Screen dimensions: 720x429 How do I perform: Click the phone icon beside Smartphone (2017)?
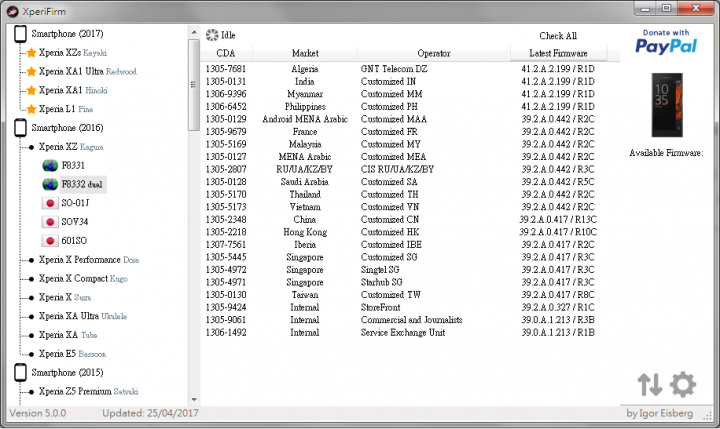click(x=20, y=34)
